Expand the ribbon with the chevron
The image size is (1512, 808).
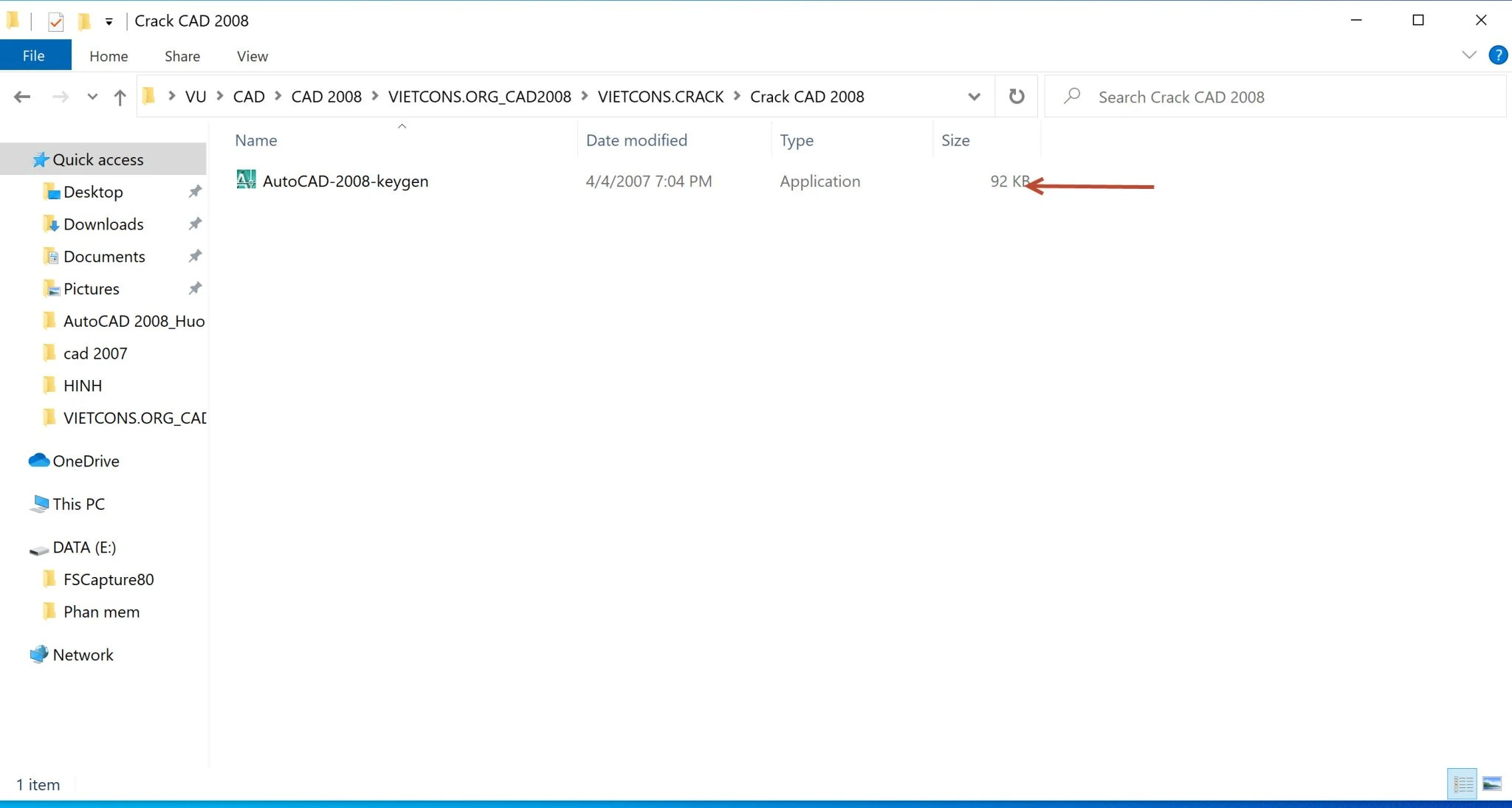(1468, 55)
